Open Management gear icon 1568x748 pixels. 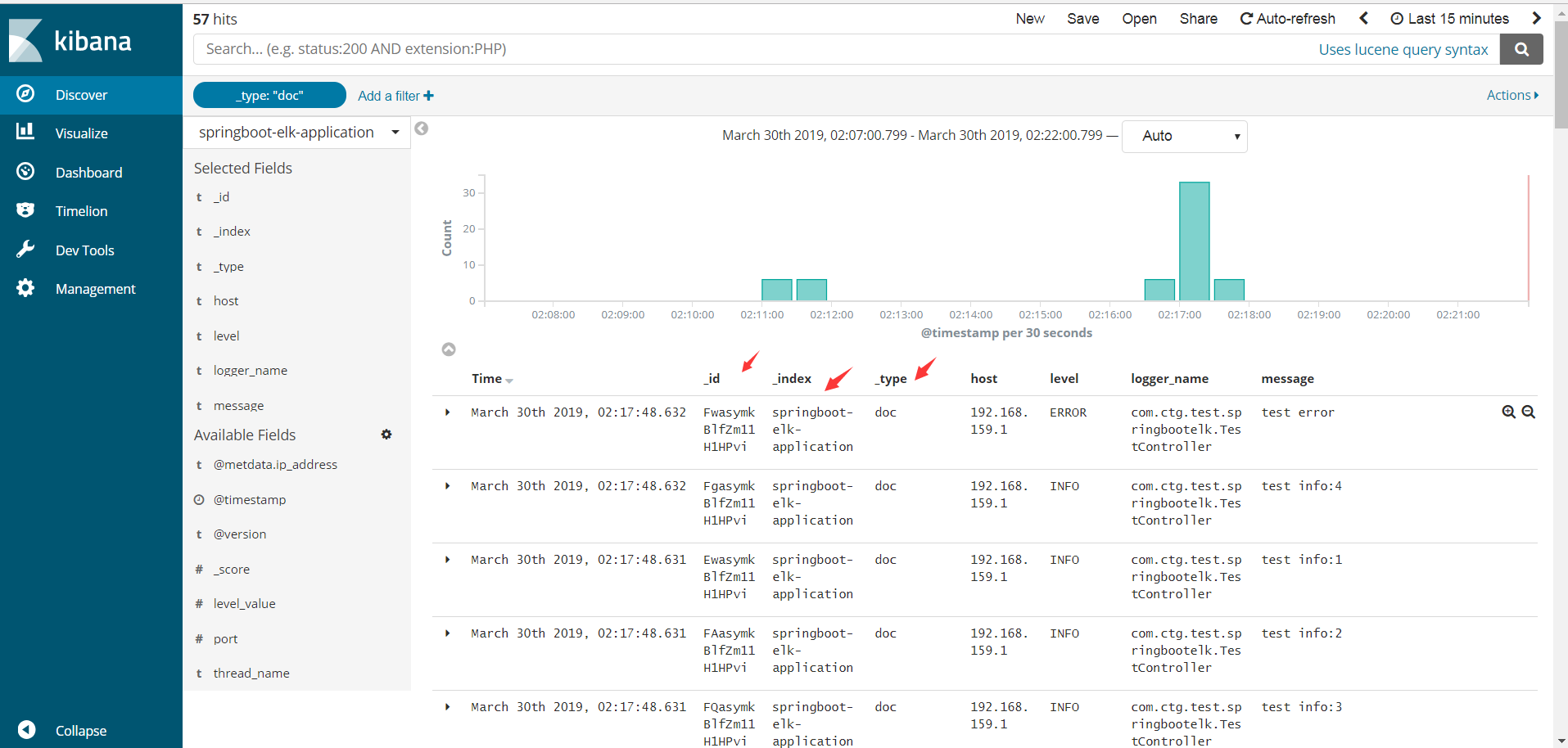(x=25, y=288)
